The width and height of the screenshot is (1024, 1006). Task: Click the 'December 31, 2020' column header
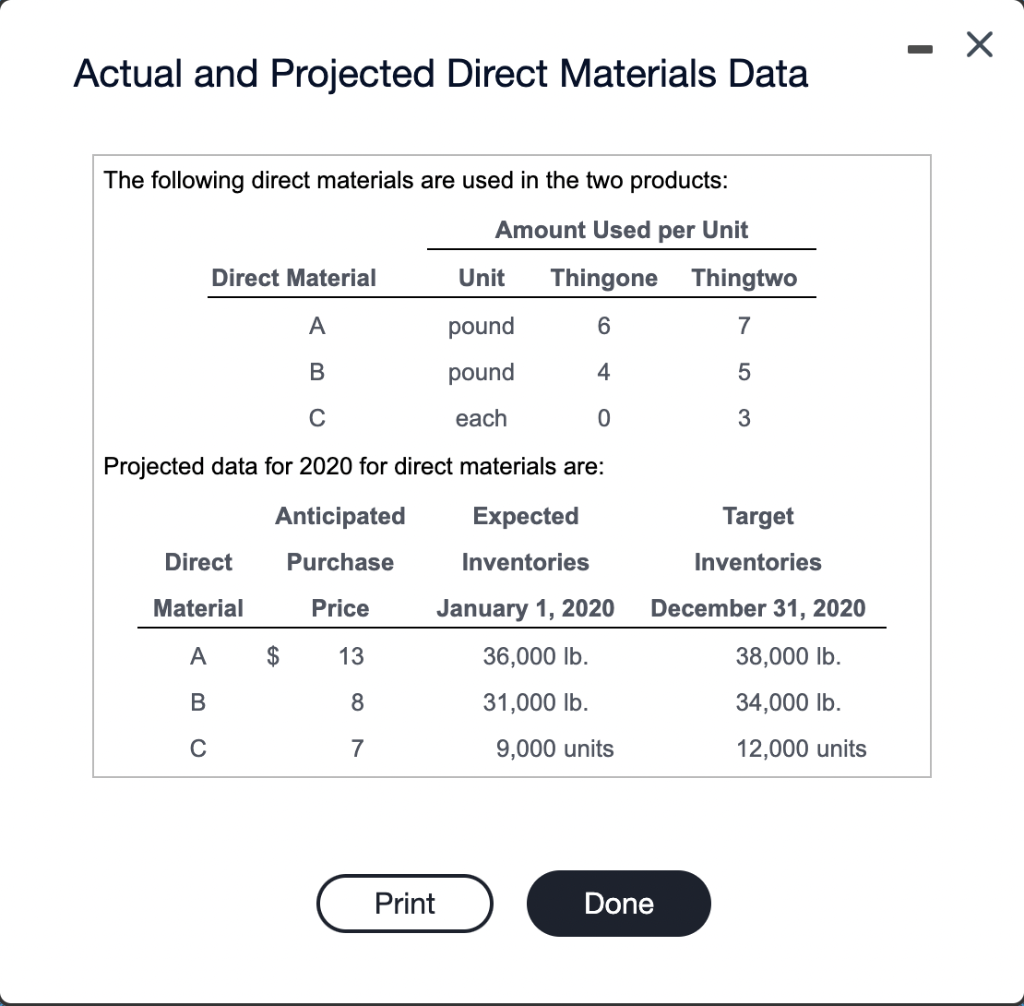[758, 608]
